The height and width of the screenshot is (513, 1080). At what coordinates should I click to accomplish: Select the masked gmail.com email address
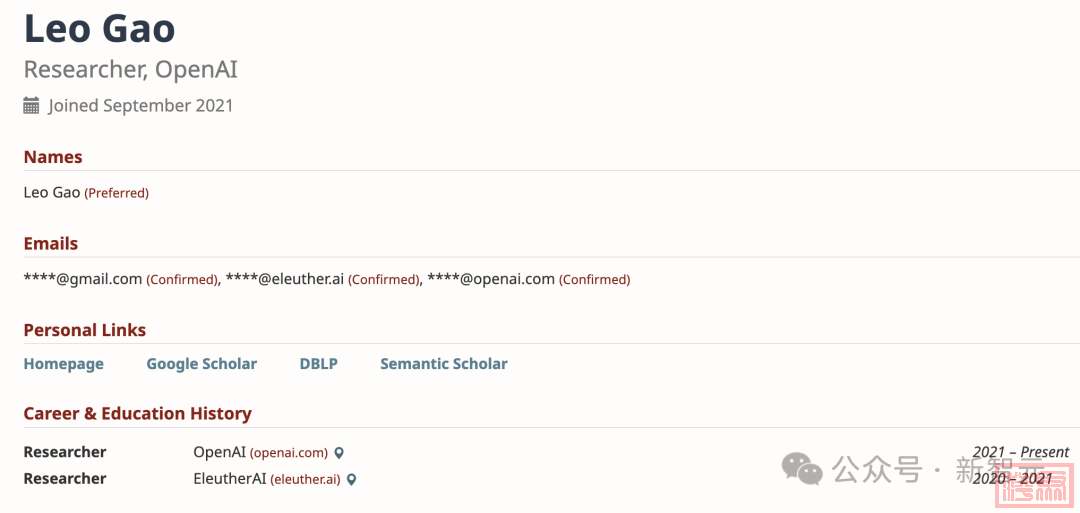83,279
